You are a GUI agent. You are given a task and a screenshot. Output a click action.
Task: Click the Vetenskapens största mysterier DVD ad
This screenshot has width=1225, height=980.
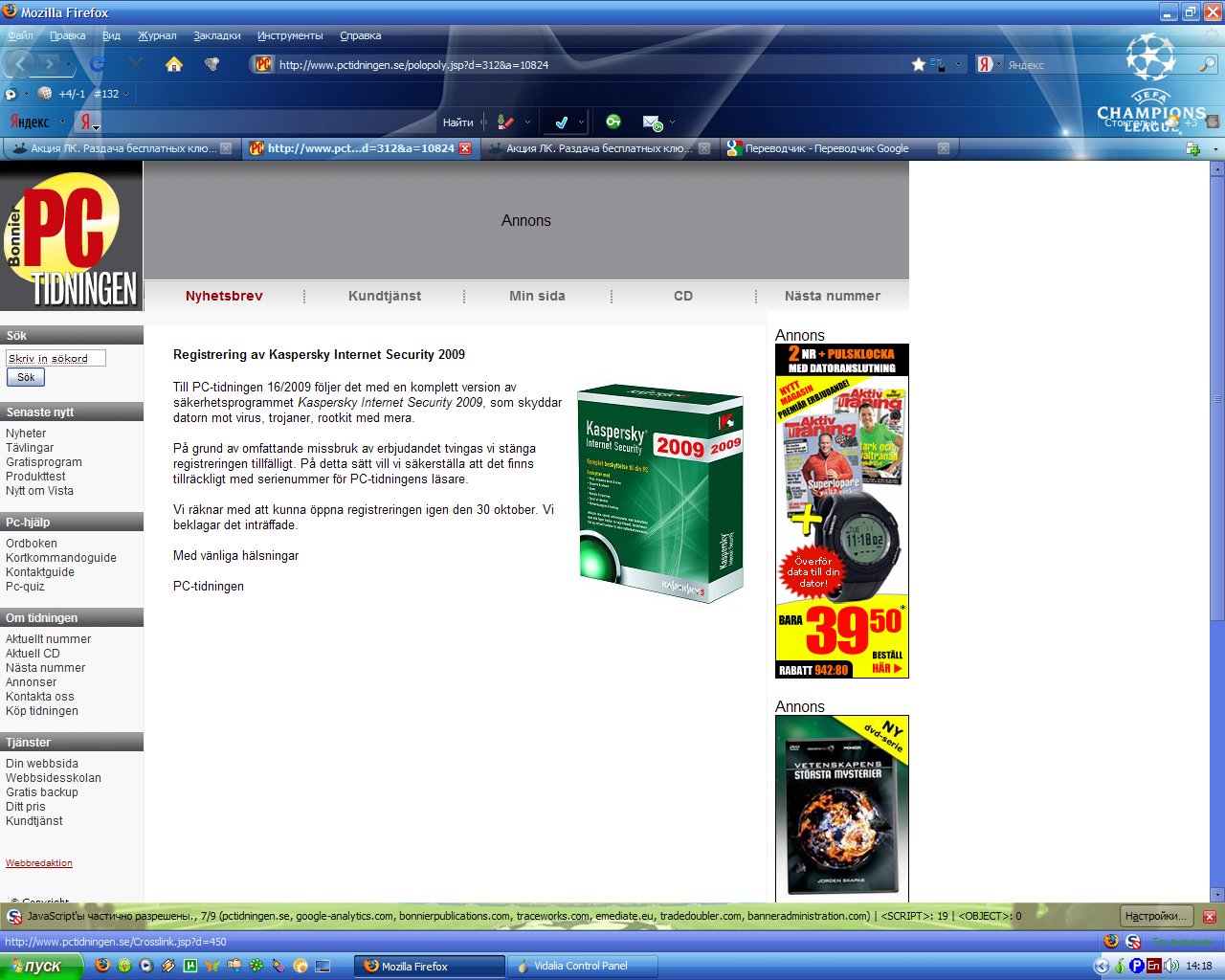[842, 809]
